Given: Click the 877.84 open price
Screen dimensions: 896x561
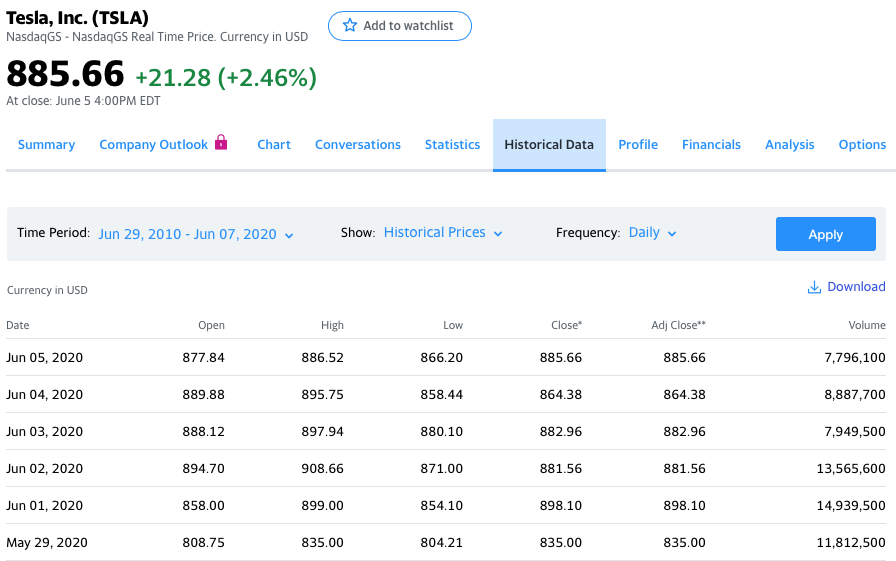Looking at the screenshot, I should [203, 358].
